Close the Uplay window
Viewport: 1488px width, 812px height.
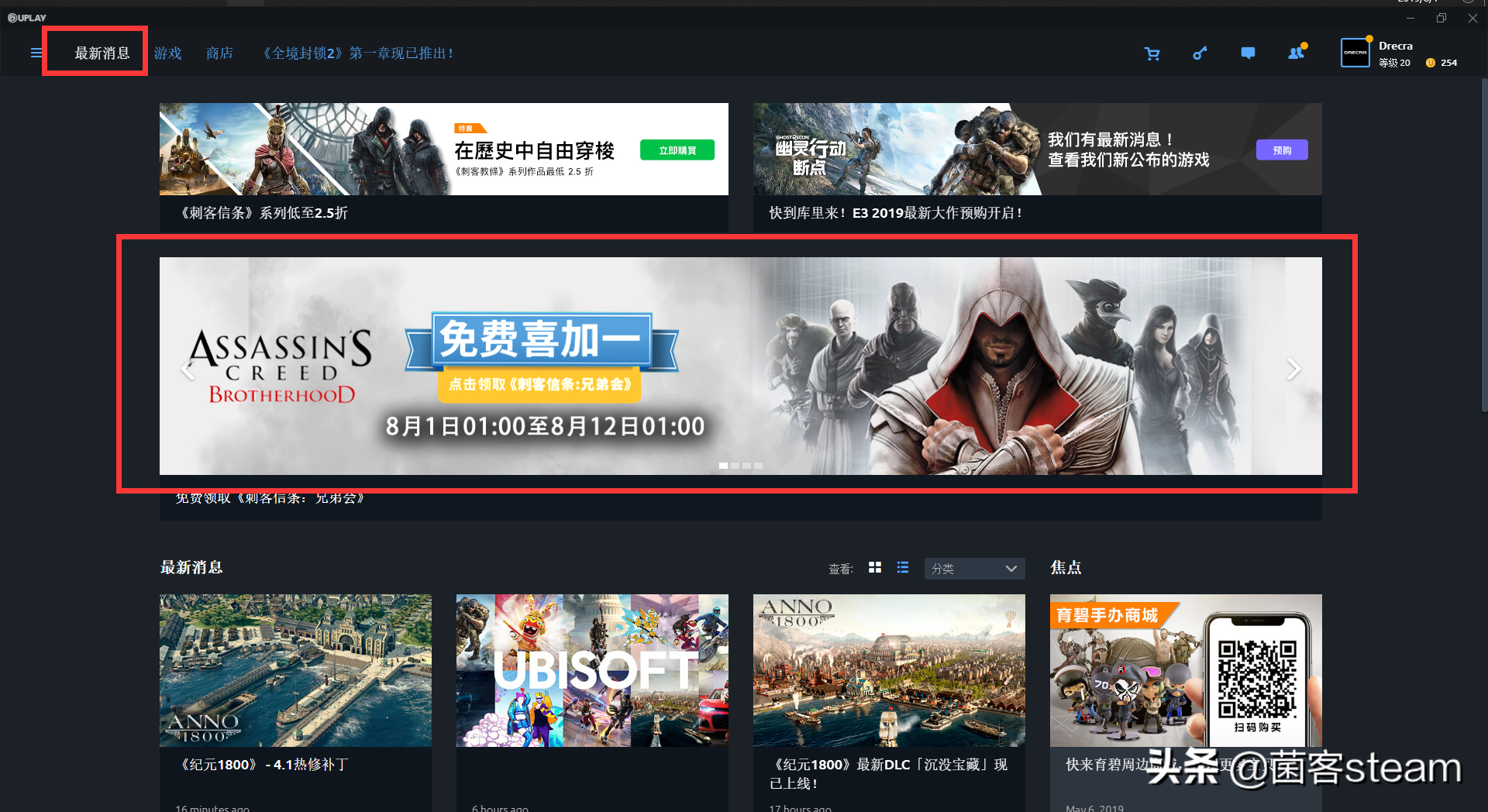[x=1472, y=18]
